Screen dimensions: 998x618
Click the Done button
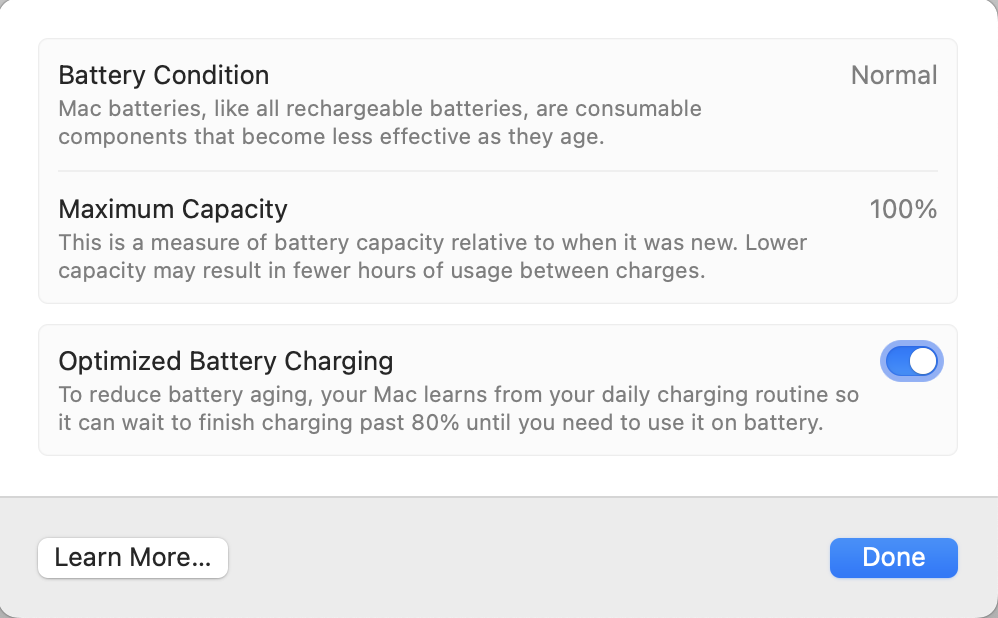point(893,558)
